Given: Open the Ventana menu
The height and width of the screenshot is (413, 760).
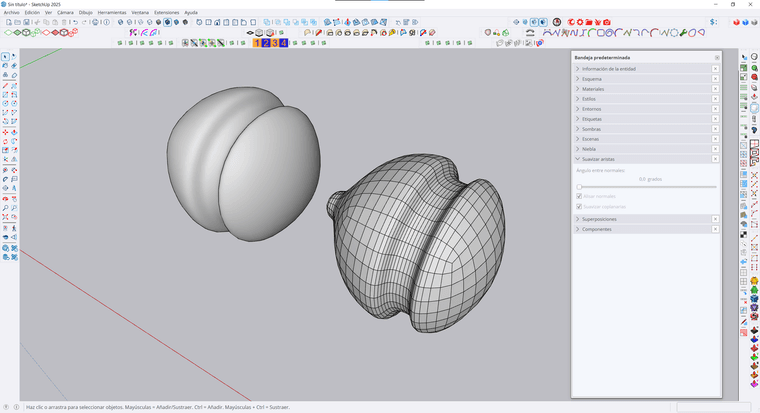Looking at the screenshot, I should tap(140, 13).
